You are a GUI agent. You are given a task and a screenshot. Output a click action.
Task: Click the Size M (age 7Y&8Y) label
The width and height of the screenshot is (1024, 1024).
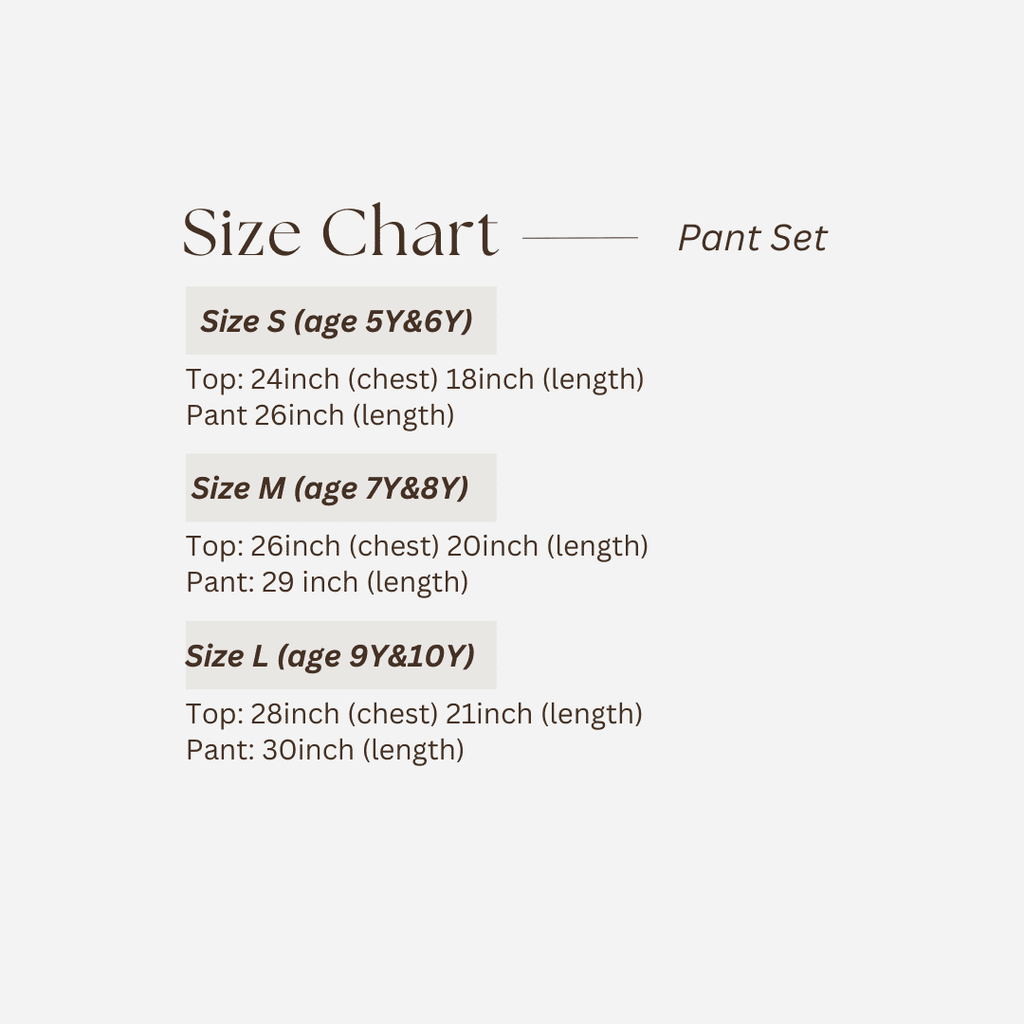(x=330, y=488)
